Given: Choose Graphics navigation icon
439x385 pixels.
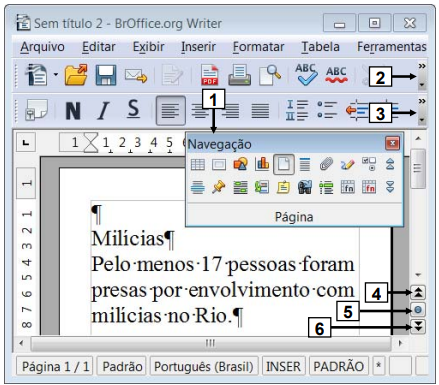Looking at the screenshot, I should click(x=240, y=164).
